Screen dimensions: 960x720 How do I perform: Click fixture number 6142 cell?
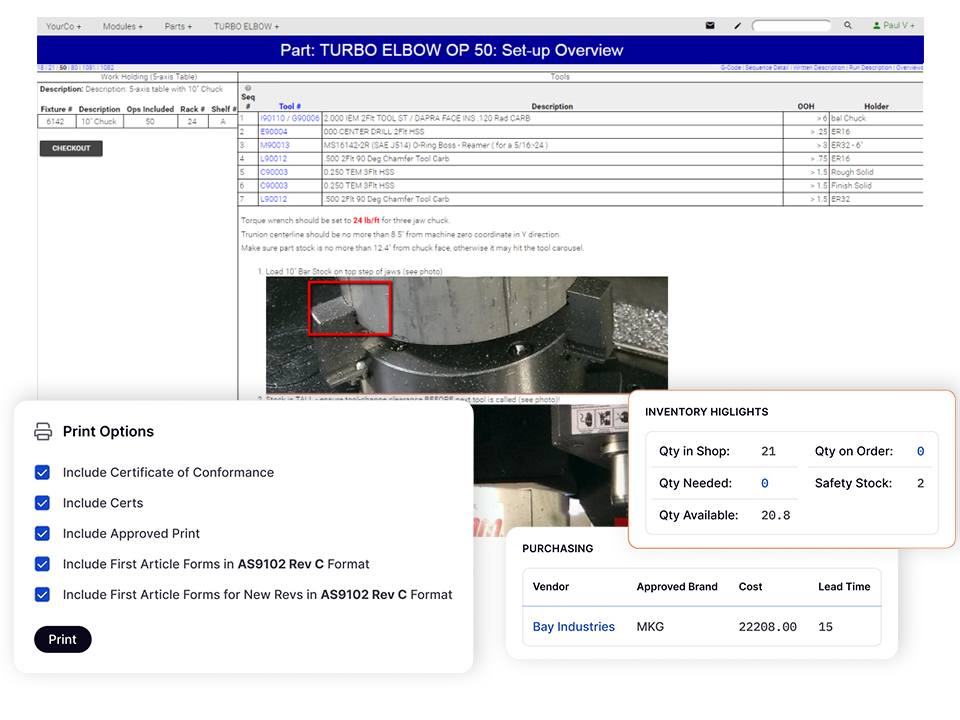pyautogui.click(x=56, y=121)
